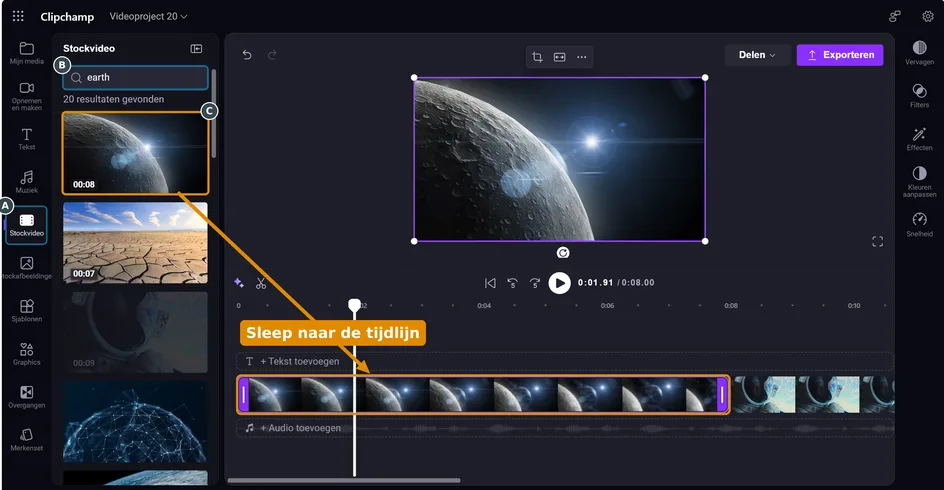944x490 pixels.
Task: Open the Videoproject 20 title dropdown
Action: click(x=148, y=16)
